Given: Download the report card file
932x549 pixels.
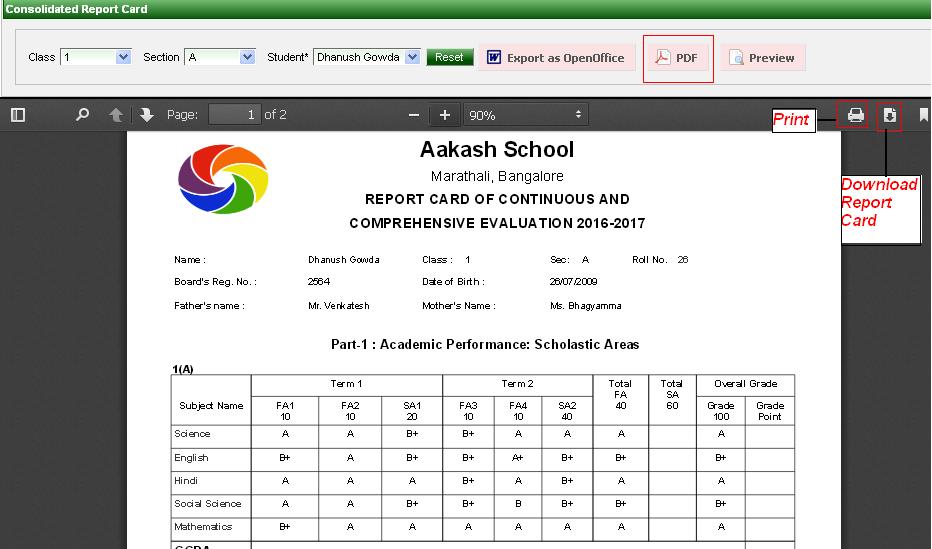Looking at the screenshot, I should coord(889,115).
